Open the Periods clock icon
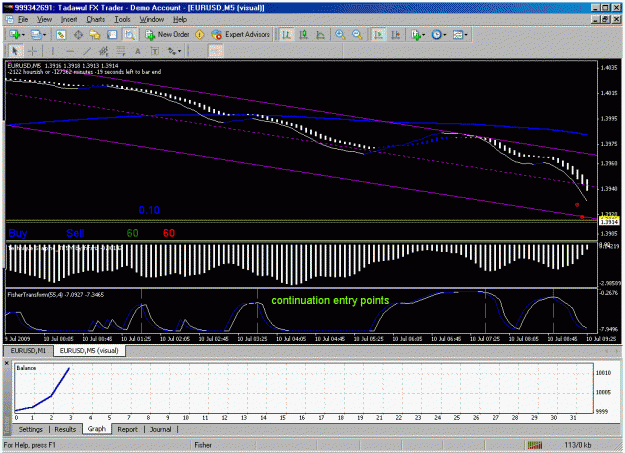The width and height of the screenshot is (625, 453). [x=436, y=35]
